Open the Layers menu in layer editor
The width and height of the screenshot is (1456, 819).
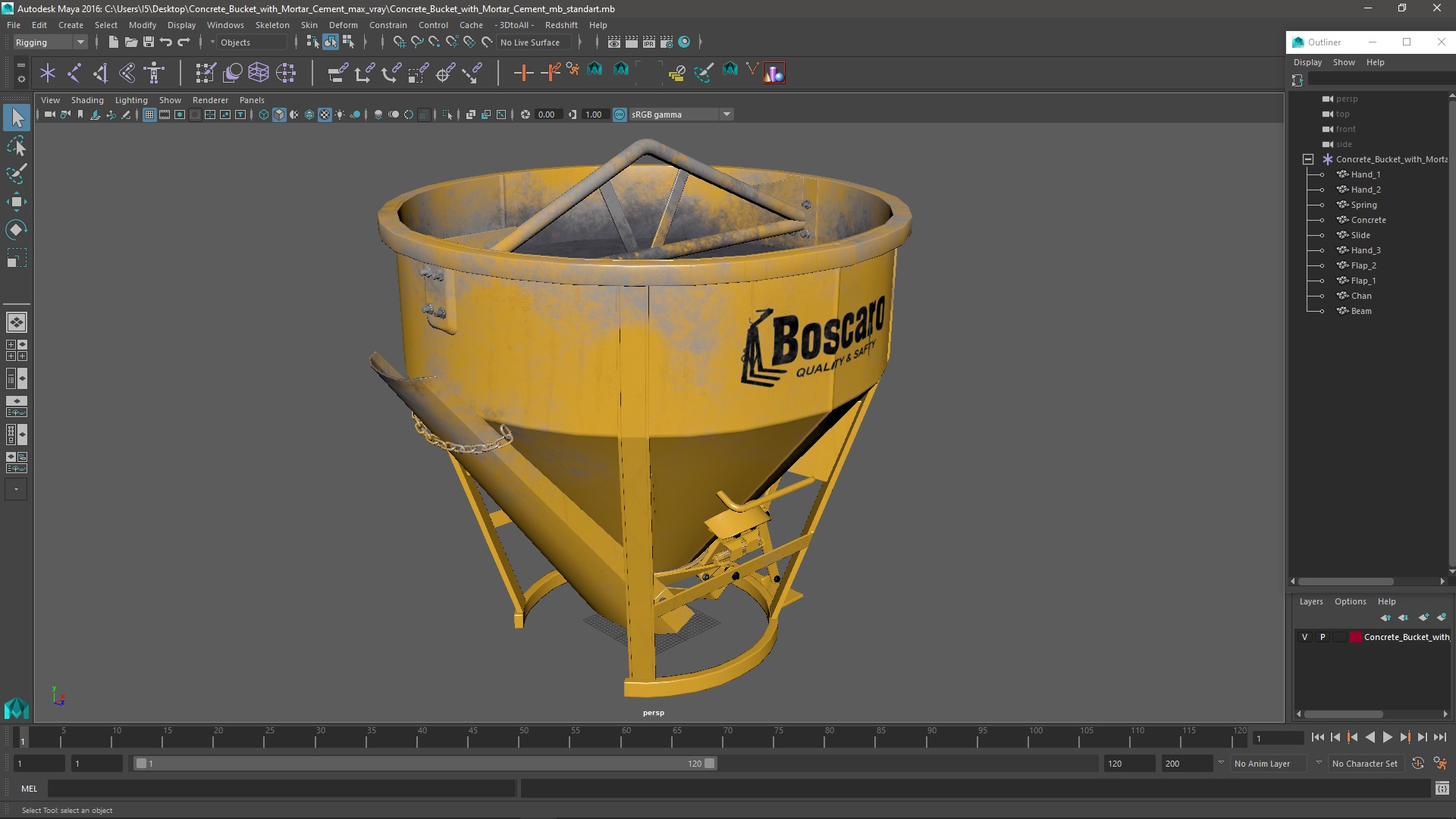(x=1311, y=601)
